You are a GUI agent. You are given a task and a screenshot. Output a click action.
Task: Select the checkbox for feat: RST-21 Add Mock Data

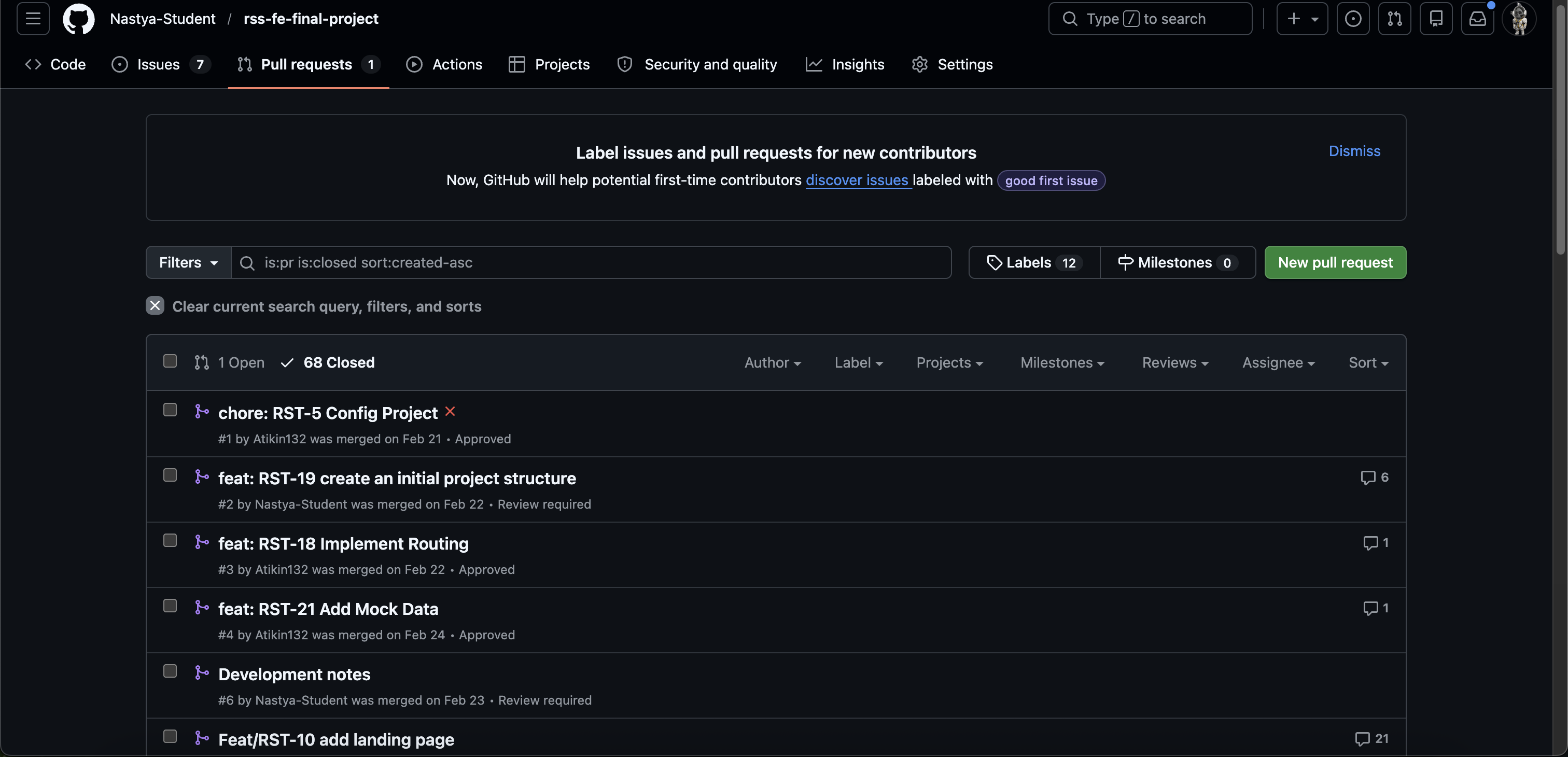[x=170, y=606]
